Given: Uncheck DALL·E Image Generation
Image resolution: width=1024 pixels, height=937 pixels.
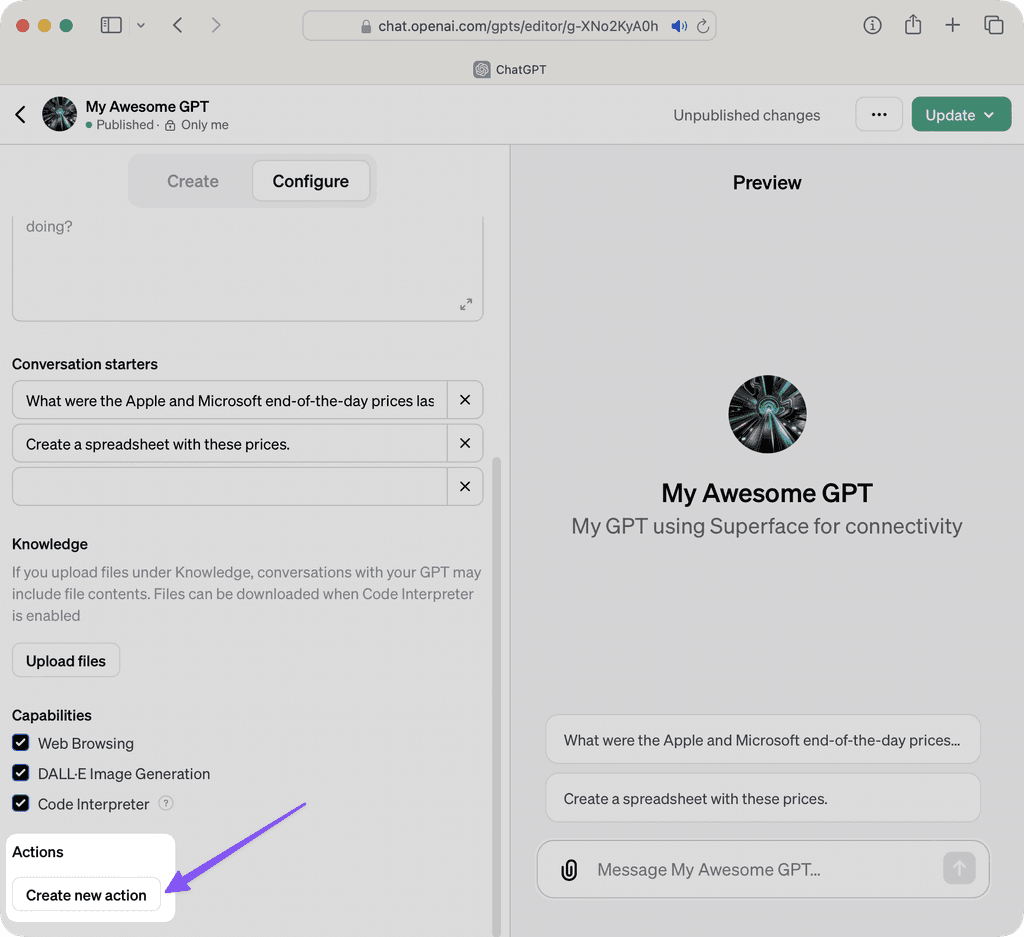Looking at the screenshot, I should click(20, 773).
